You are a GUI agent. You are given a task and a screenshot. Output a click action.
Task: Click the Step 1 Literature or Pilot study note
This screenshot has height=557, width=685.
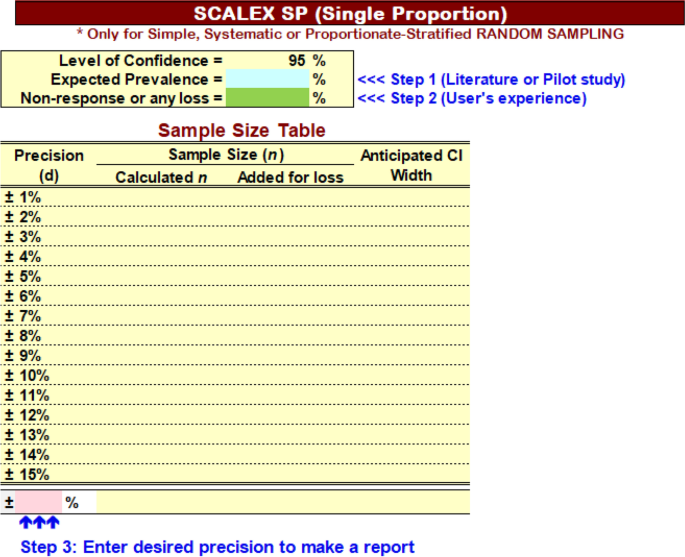click(x=491, y=80)
